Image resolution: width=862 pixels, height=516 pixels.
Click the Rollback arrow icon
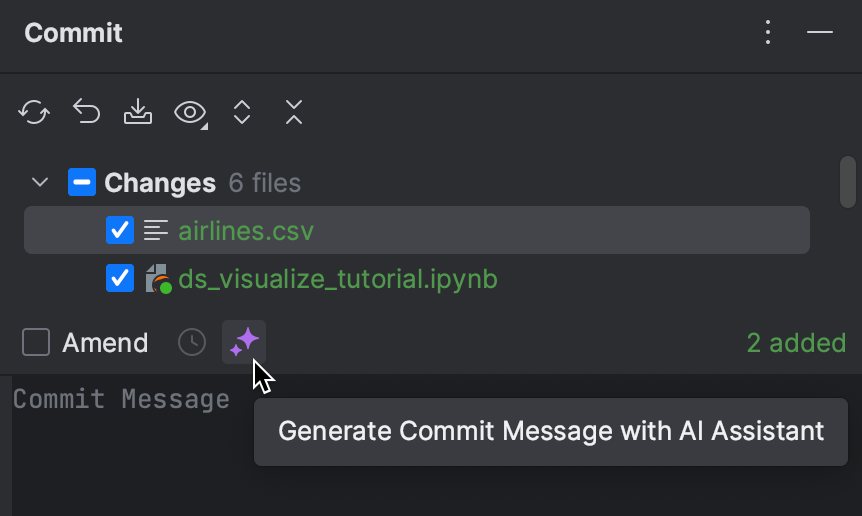(x=86, y=112)
